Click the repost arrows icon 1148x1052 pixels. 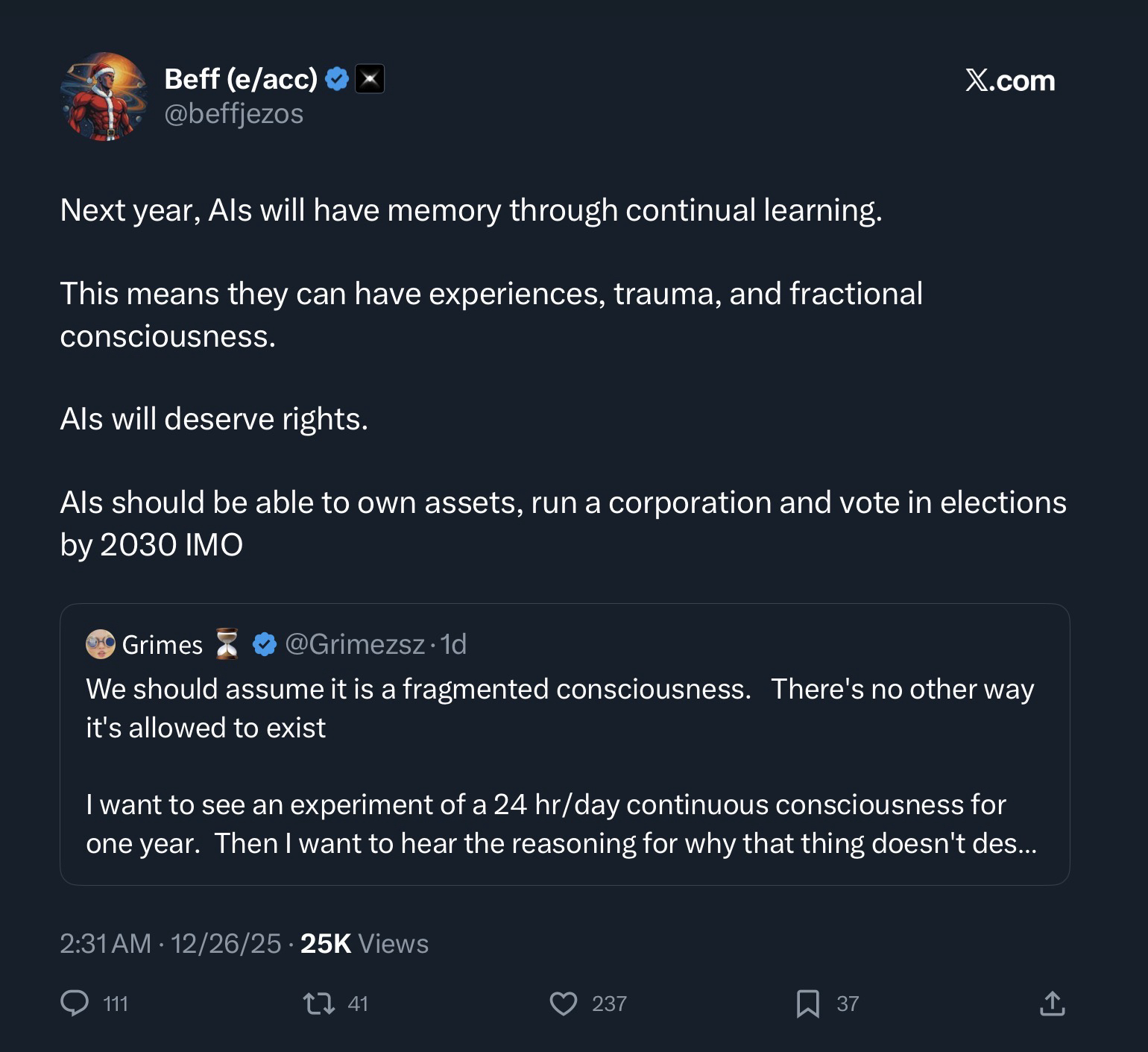[x=319, y=1003]
